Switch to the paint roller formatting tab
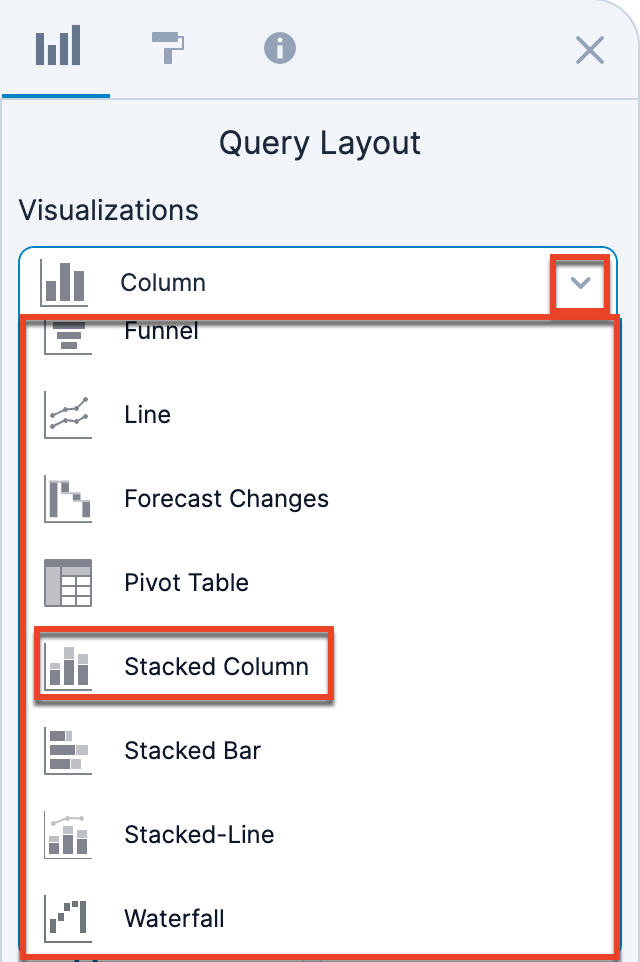Viewport: 640px width, 962px height. click(x=167, y=47)
